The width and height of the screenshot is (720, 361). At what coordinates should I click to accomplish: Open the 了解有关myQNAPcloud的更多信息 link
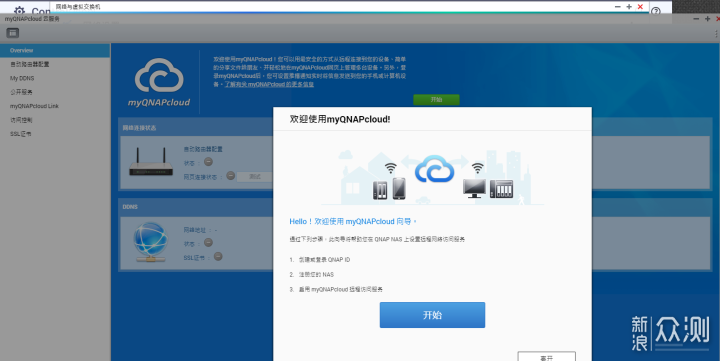[269, 85]
